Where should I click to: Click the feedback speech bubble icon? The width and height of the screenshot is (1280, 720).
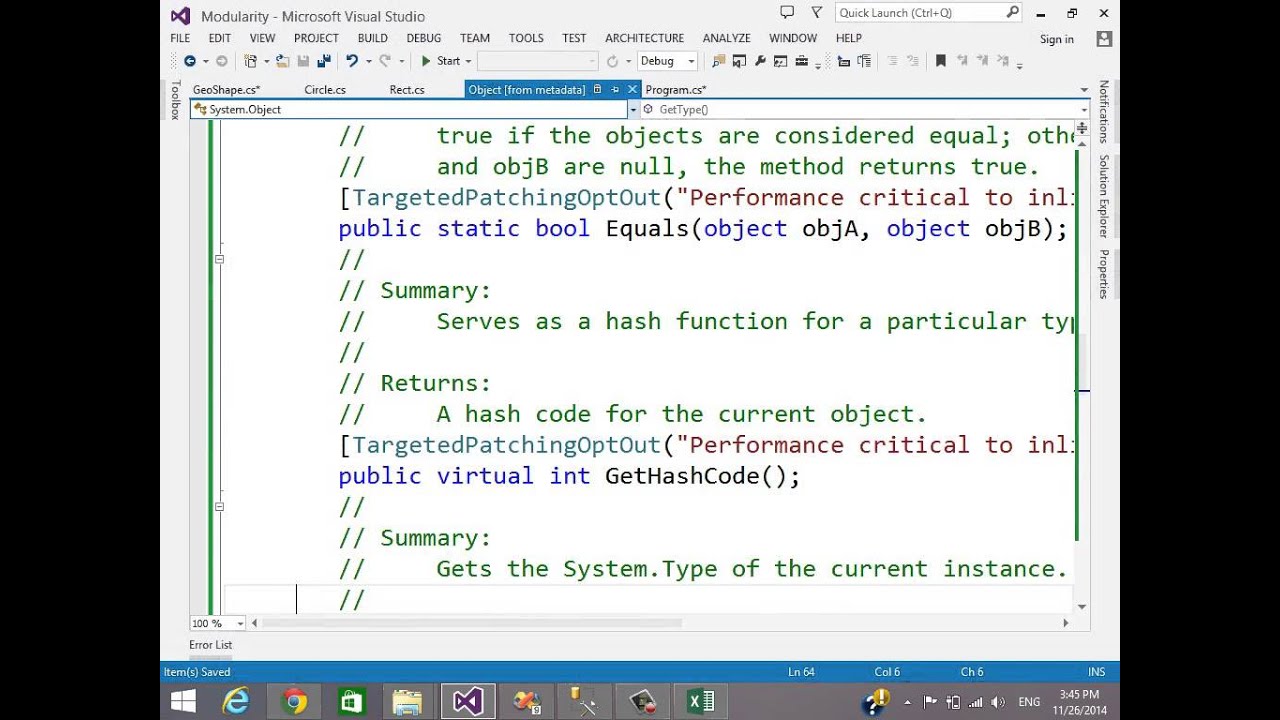point(787,12)
